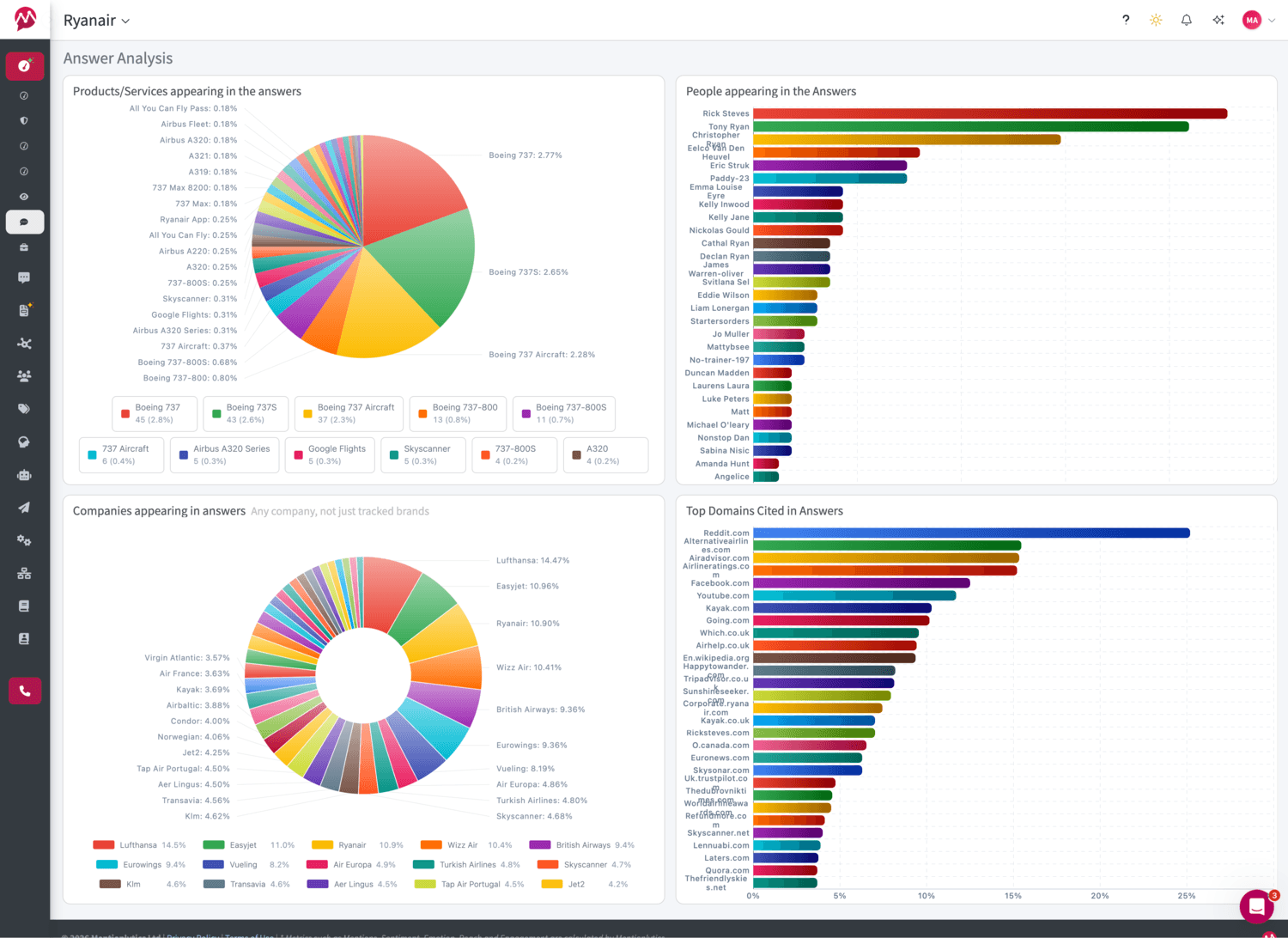Open the sparkles AI assistant icon
Viewport: 1288px width, 938px height.
point(1218,20)
